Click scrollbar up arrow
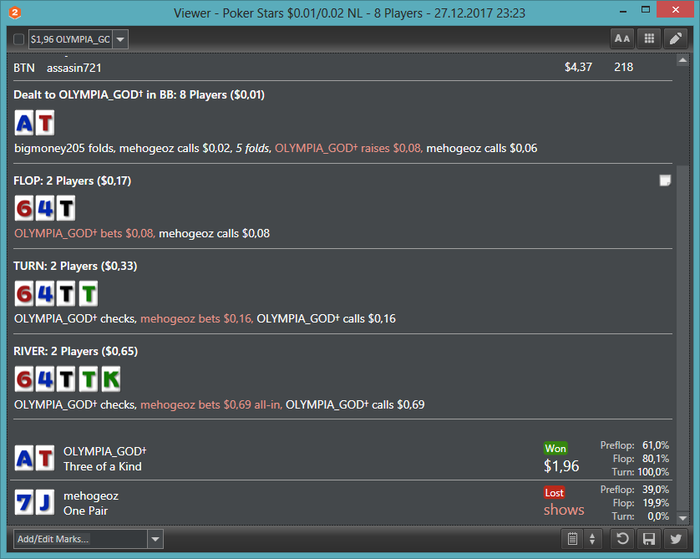This screenshot has height=559, width=700. coord(683,60)
